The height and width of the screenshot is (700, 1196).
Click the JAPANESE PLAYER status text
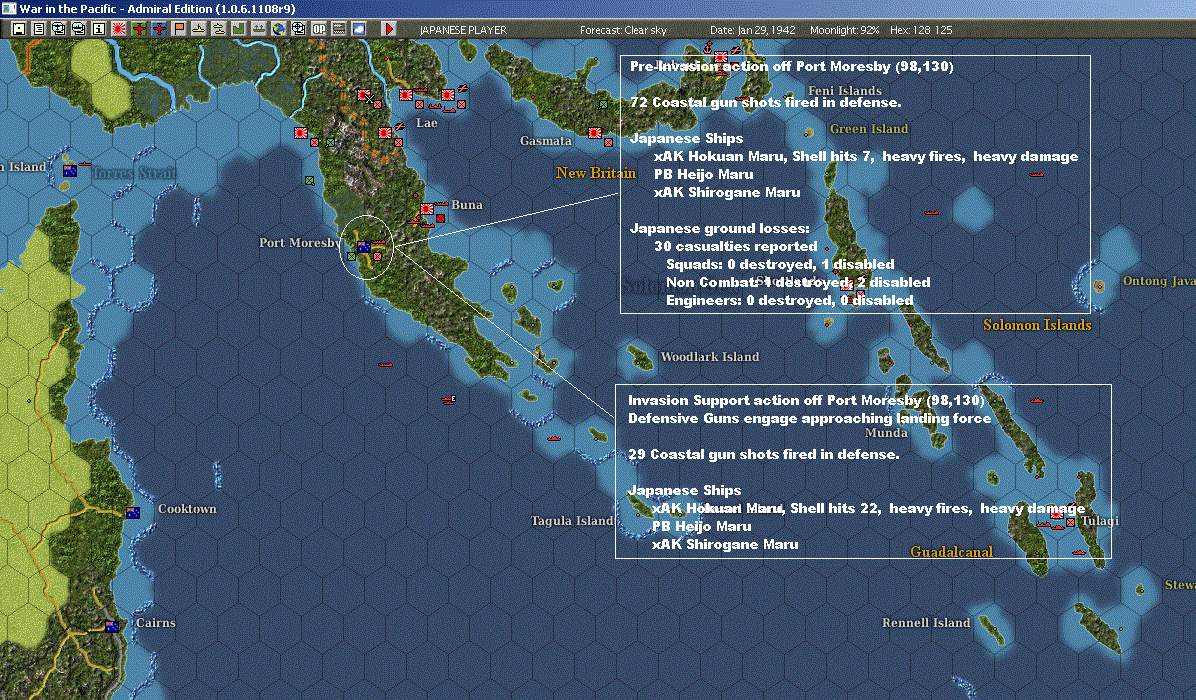[x=463, y=30]
